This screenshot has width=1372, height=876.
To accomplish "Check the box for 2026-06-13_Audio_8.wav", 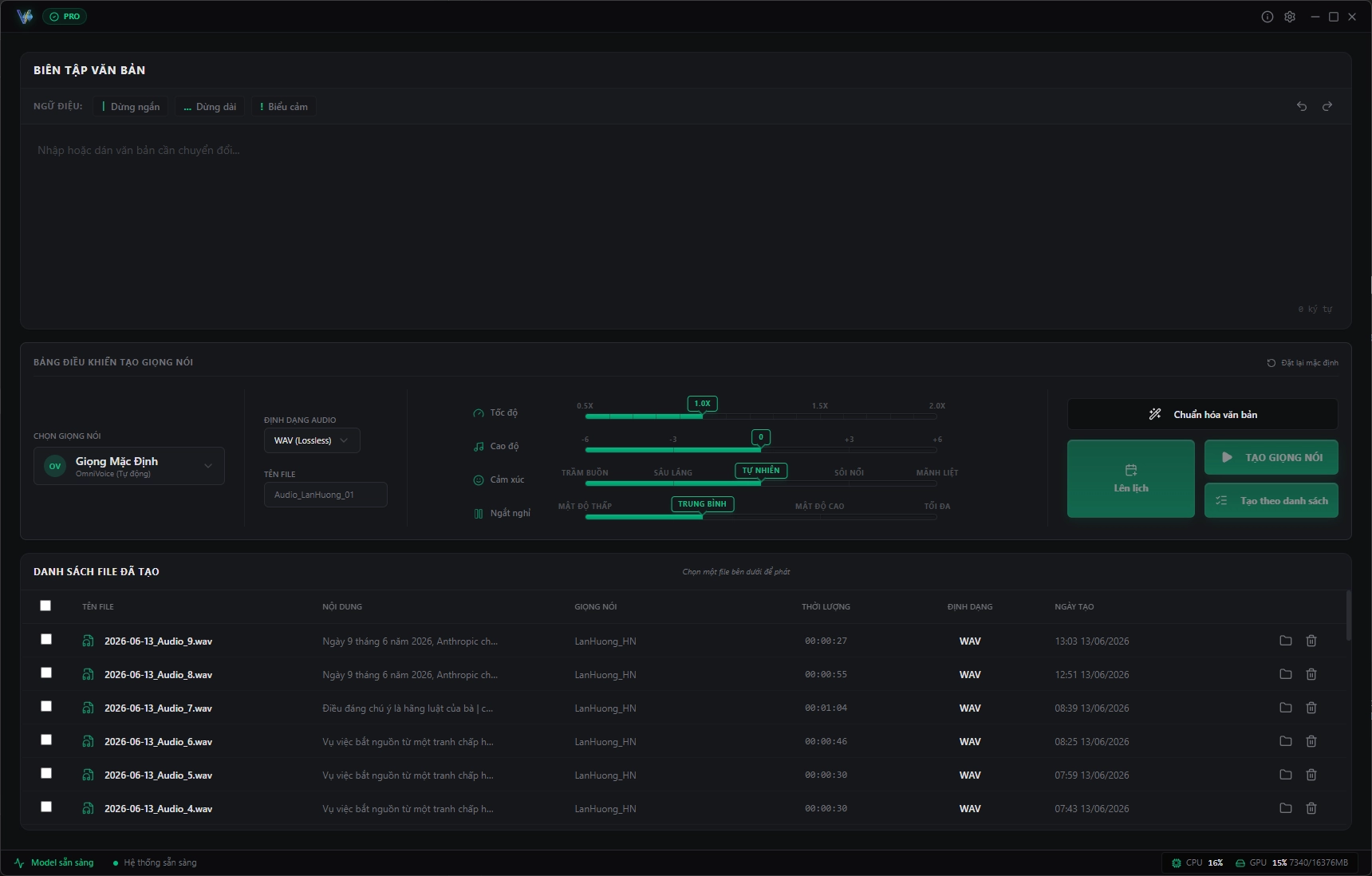I will point(46,673).
